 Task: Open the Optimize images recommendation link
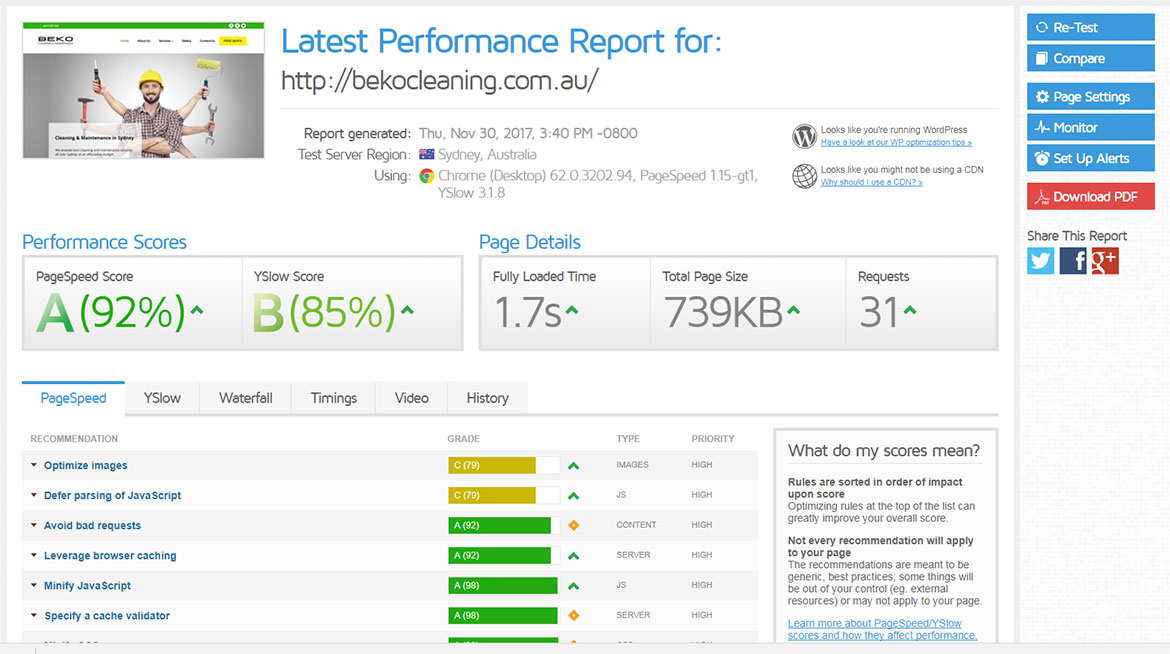coord(85,465)
